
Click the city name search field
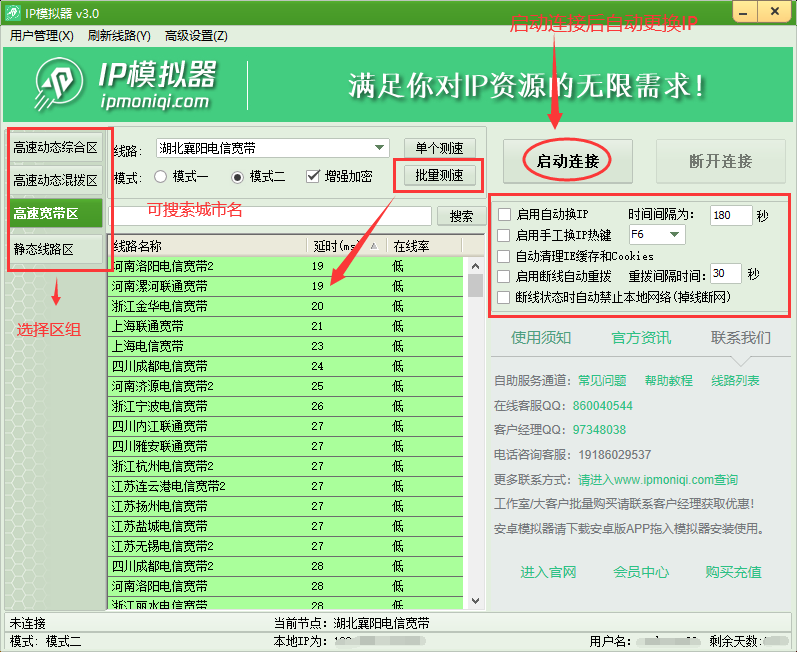[272, 215]
